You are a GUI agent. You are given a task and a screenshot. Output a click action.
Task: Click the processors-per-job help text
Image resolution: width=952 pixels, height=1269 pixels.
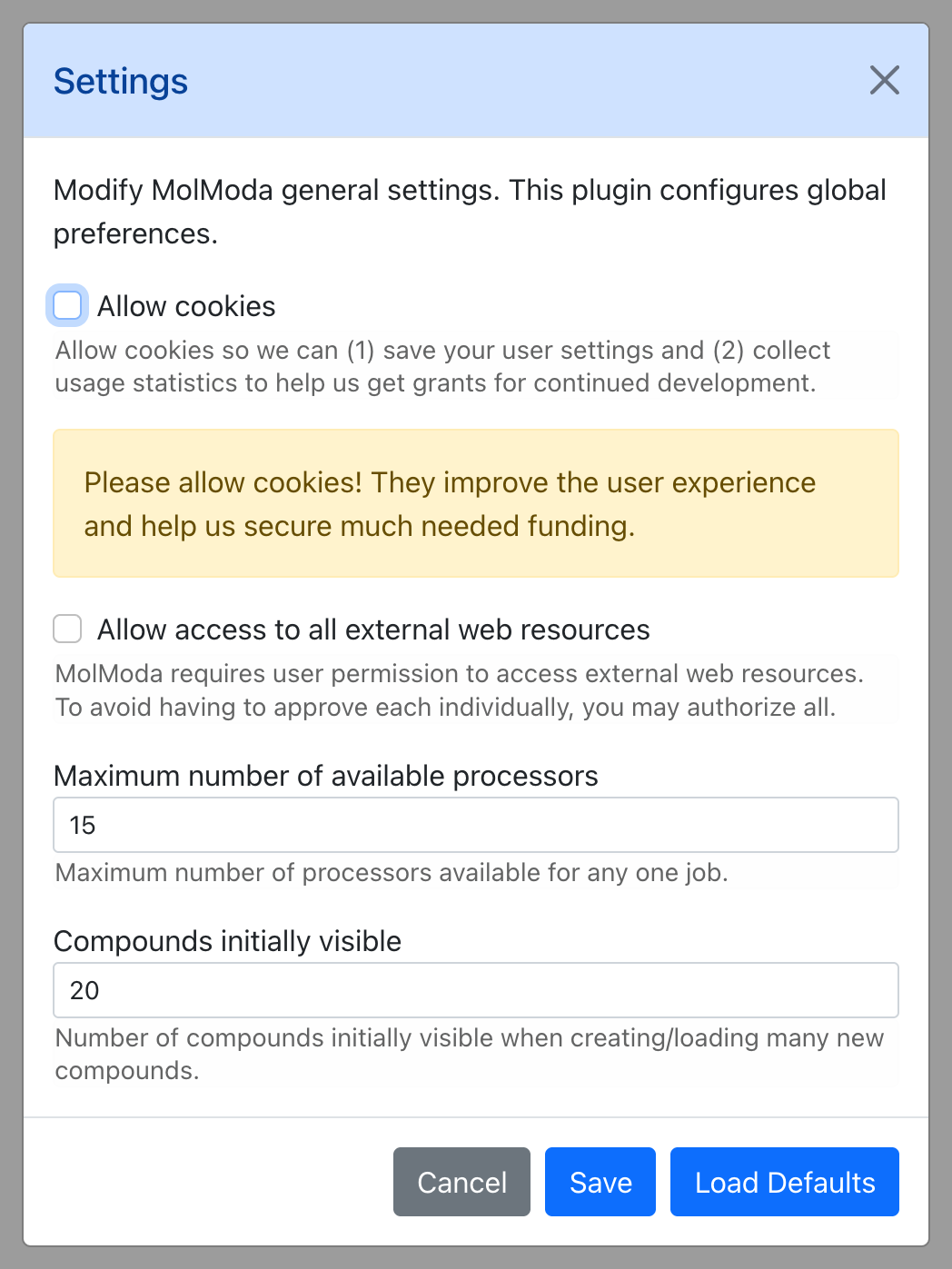[x=392, y=873]
